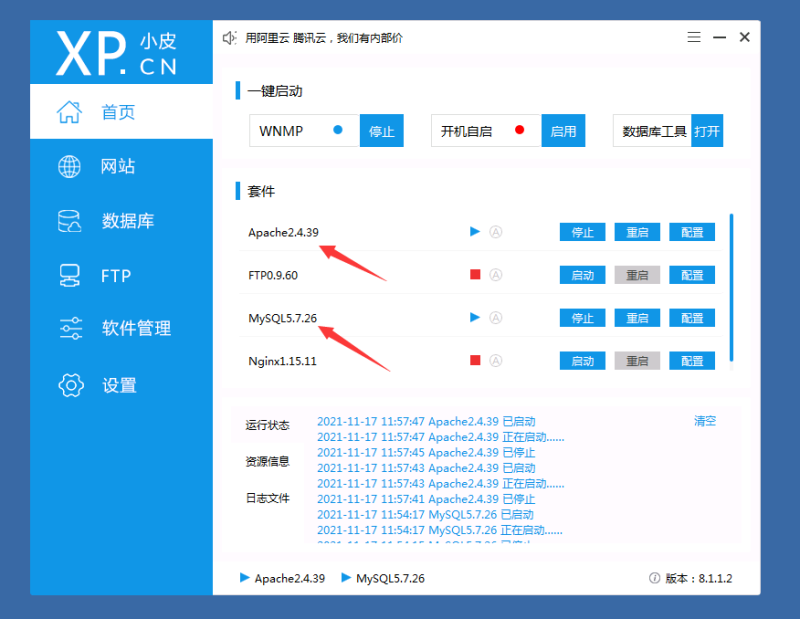The width and height of the screenshot is (800, 619).
Task: Clear the log with 清空
Action: point(705,421)
